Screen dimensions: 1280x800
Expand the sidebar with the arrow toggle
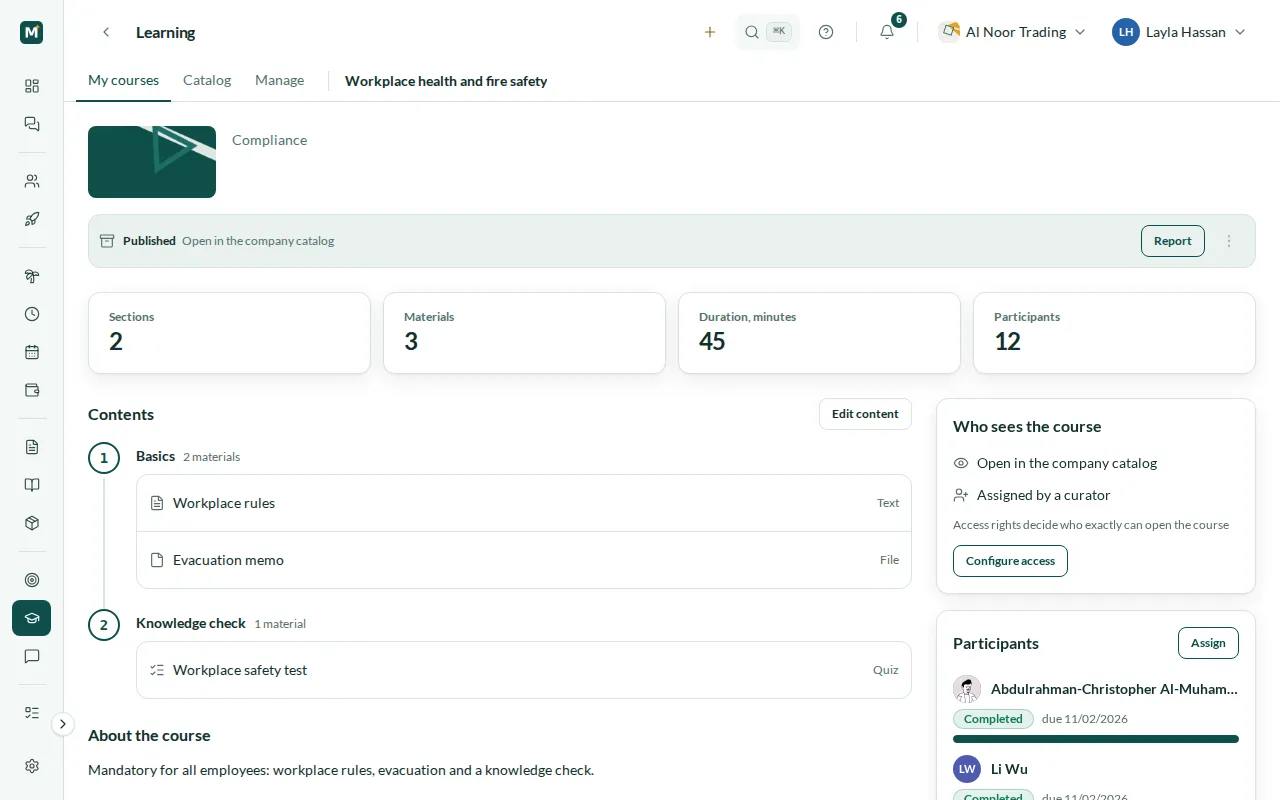click(63, 724)
